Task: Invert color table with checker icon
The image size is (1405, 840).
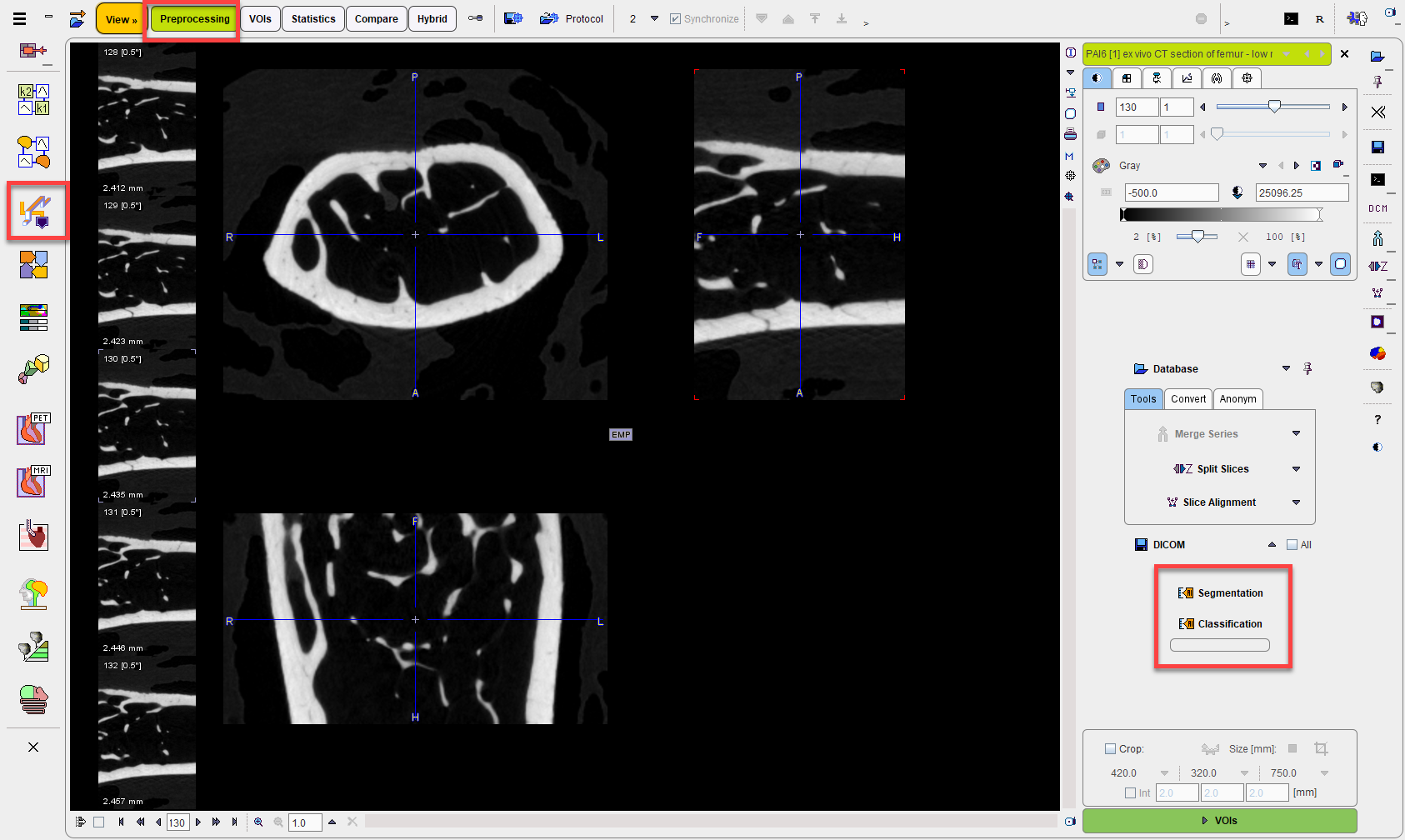Action: point(1316,166)
